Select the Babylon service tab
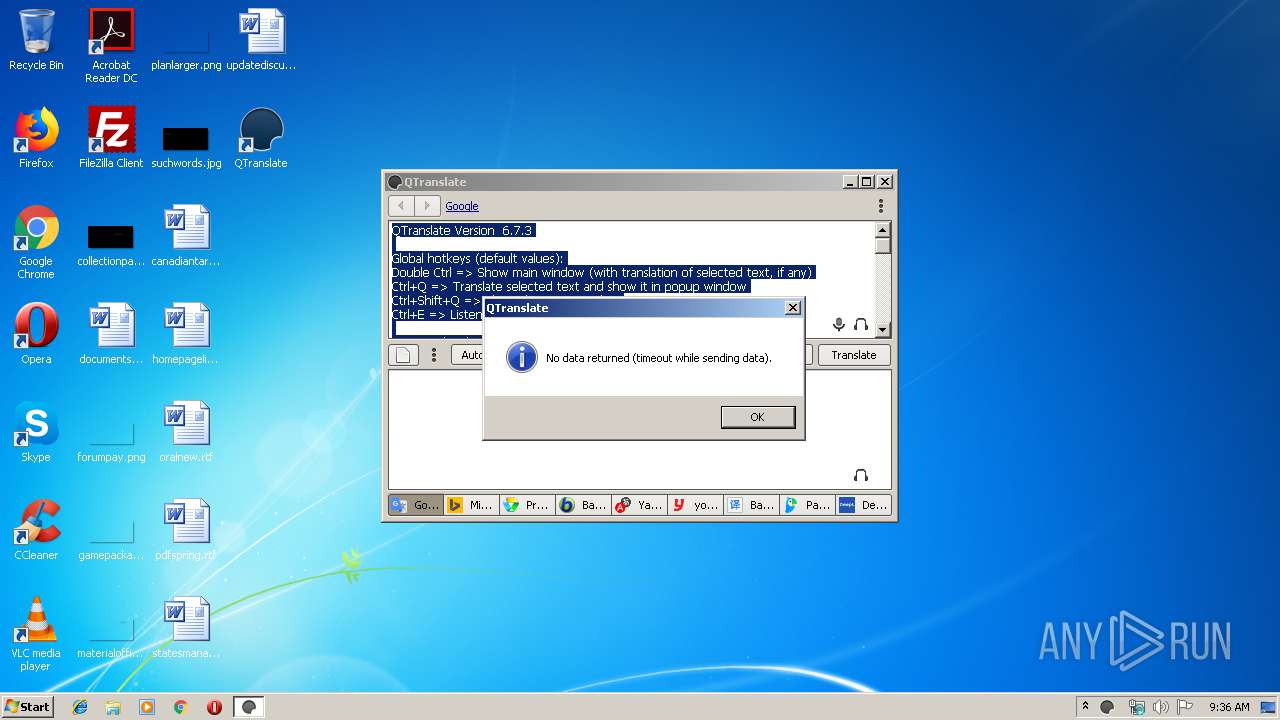The image size is (1280, 720). tap(583, 505)
